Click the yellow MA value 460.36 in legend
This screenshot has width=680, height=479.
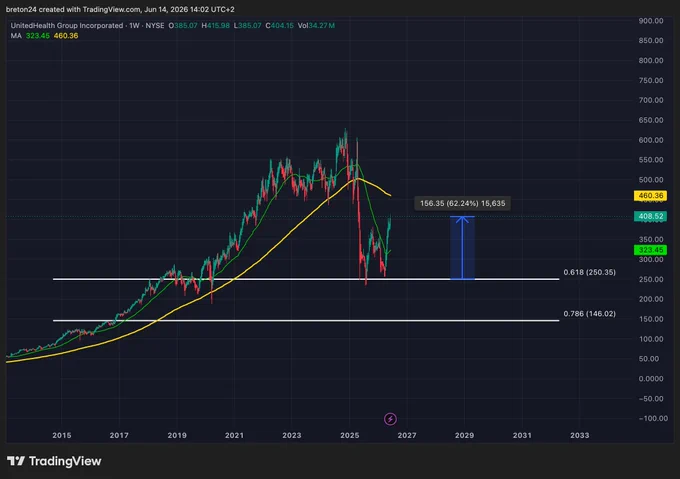coord(66,36)
